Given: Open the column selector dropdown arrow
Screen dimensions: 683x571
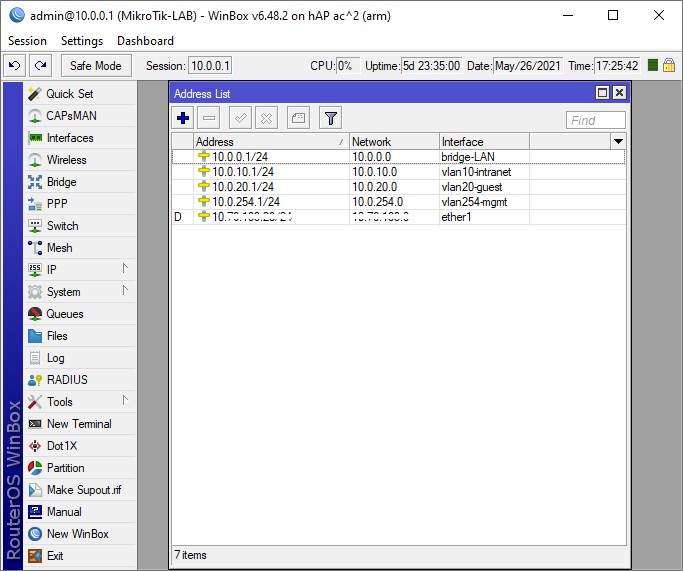Looking at the screenshot, I should [618, 142].
